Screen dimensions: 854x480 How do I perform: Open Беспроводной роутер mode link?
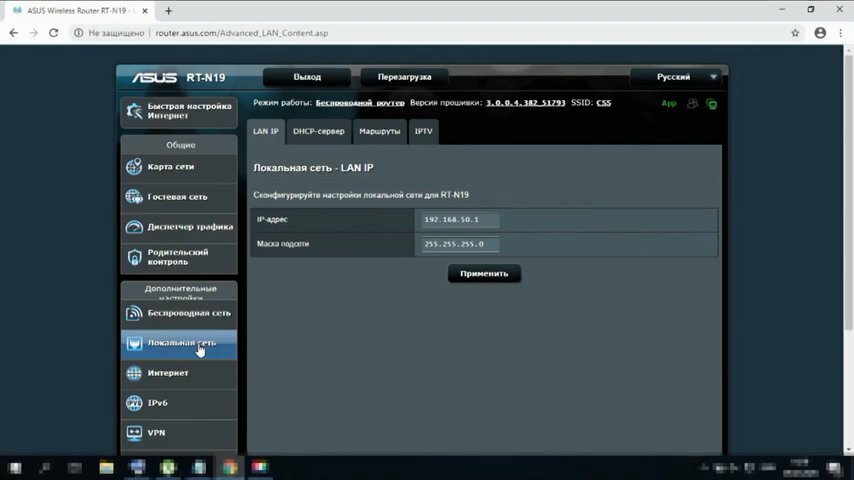[360, 103]
